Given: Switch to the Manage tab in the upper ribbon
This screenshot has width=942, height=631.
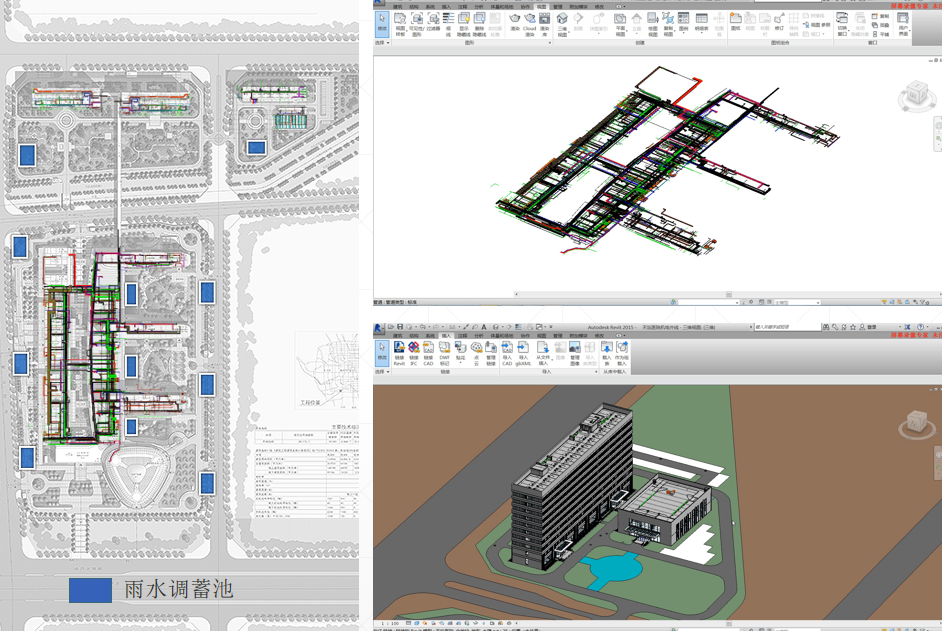Looking at the screenshot, I should tap(558, 6).
